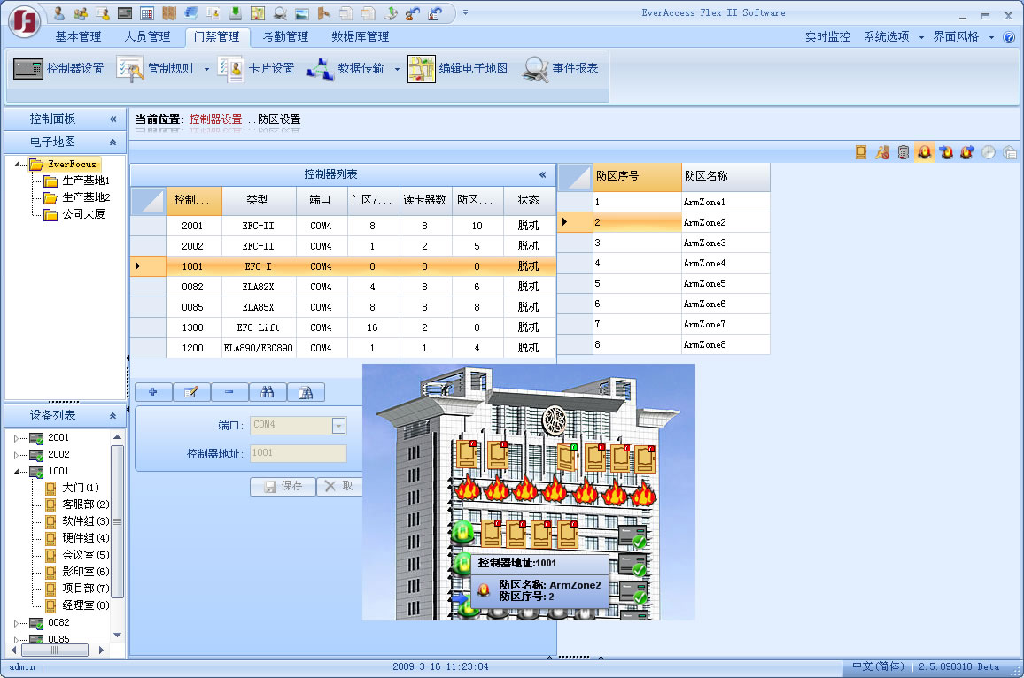Select 生产基地1 folder in map tree

click(x=85, y=181)
